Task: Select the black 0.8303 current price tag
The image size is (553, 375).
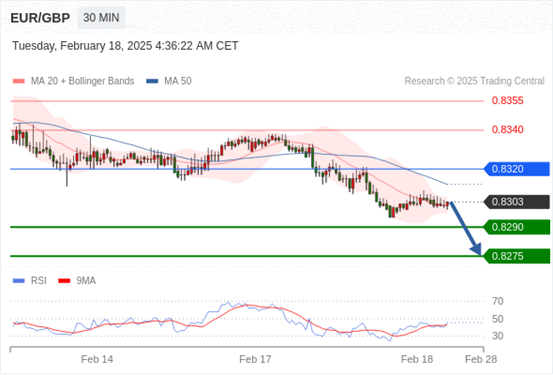Action: (x=517, y=202)
